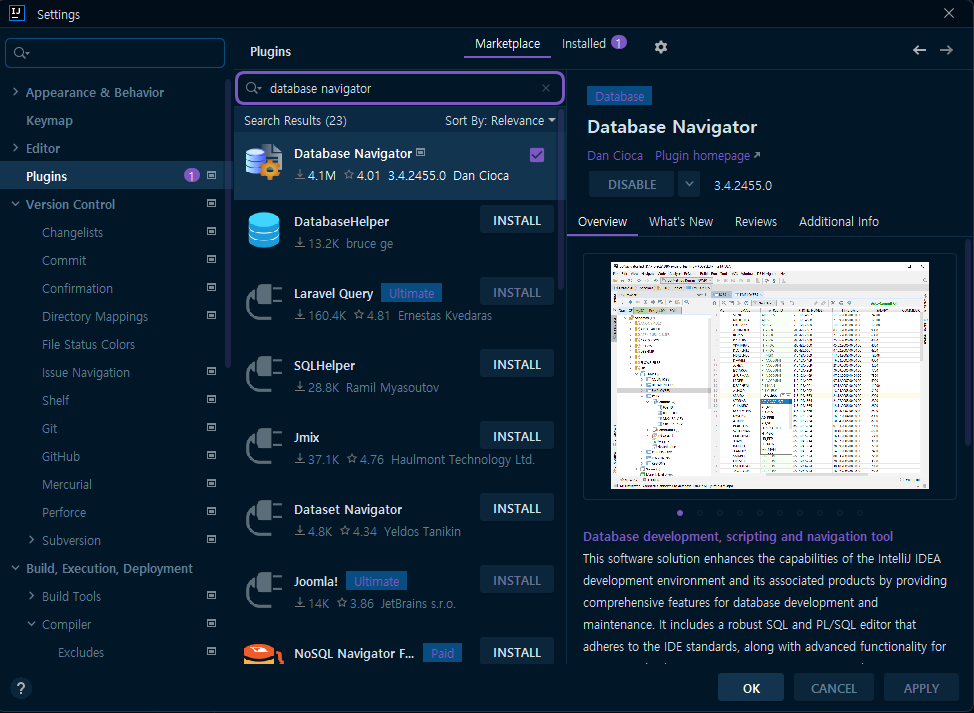The height and width of the screenshot is (713, 974).
Task: Click the Dataset Navigator plugin icon
Action: coord(264,518)
